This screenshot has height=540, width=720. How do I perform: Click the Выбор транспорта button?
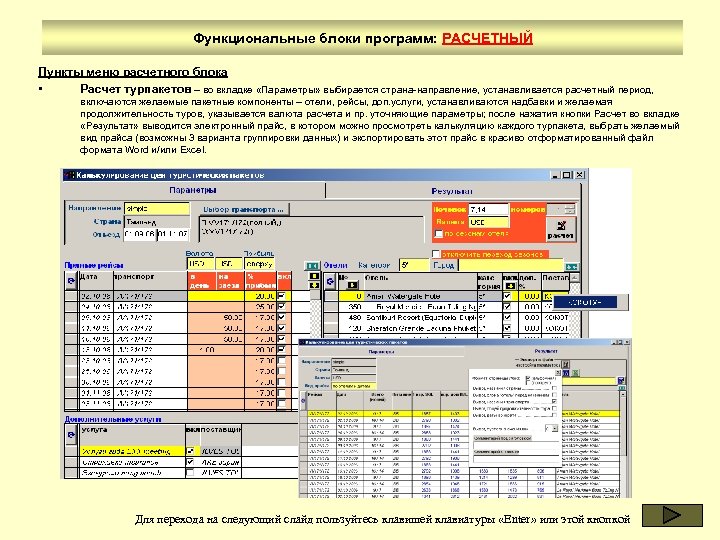point(244,209)
